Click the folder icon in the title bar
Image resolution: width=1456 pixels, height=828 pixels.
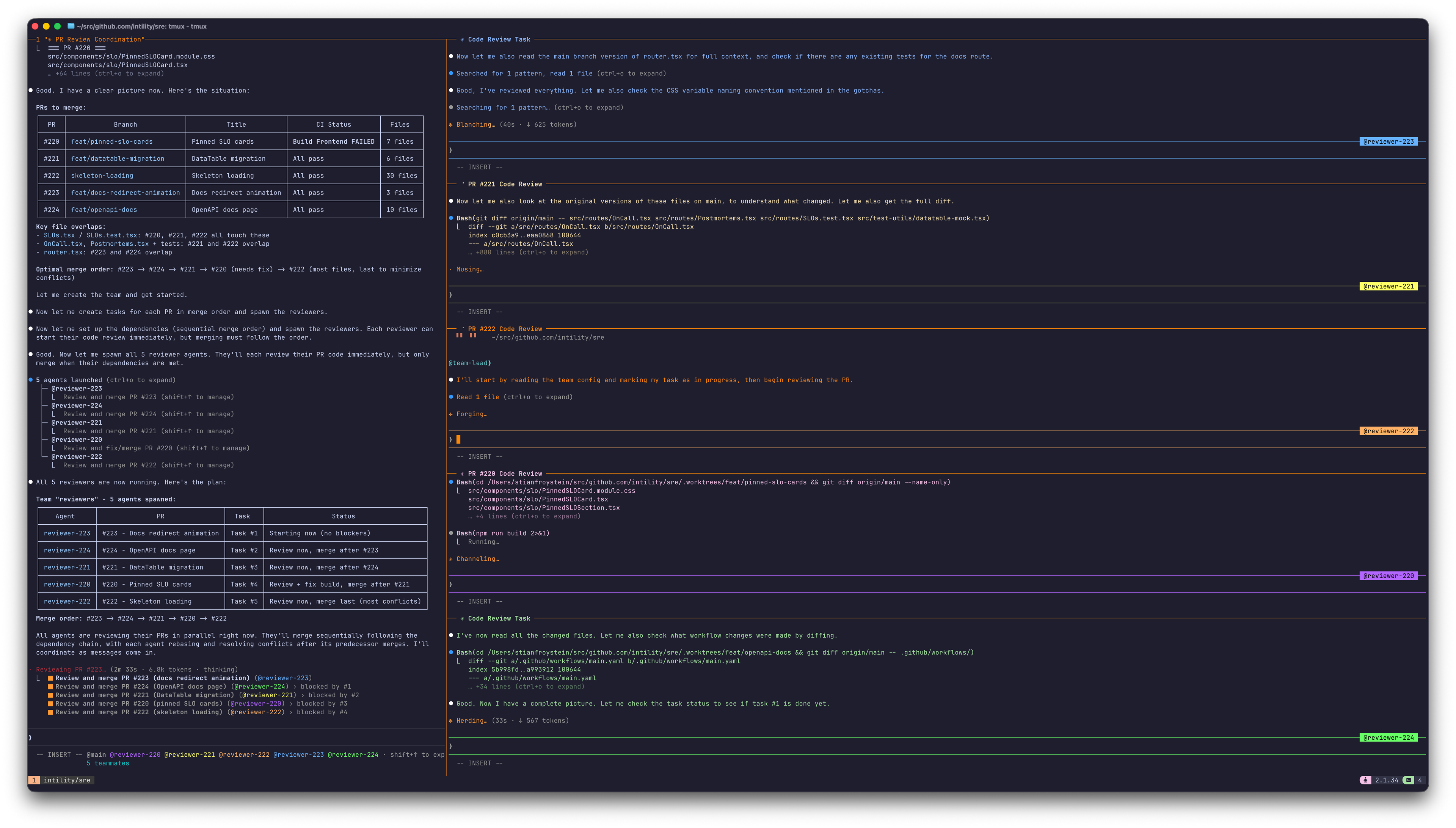[x=71, y=26]
